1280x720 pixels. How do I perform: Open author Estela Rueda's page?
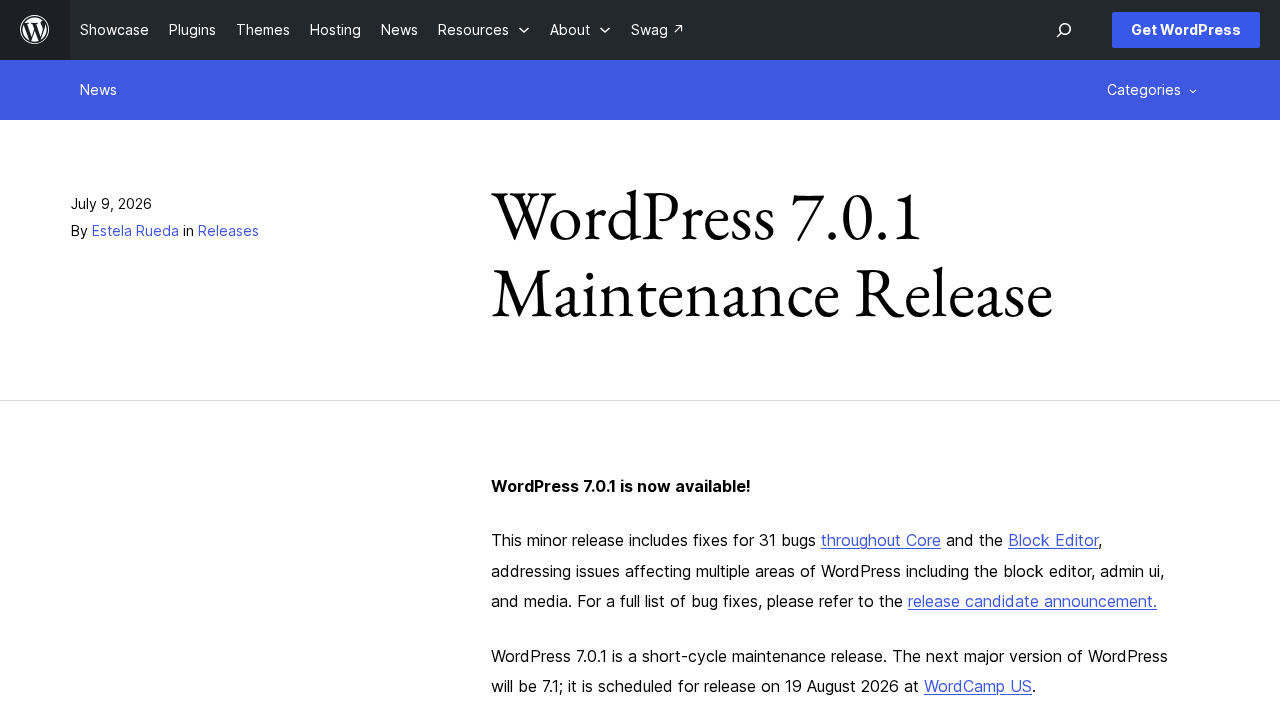[x=135, y=231]
